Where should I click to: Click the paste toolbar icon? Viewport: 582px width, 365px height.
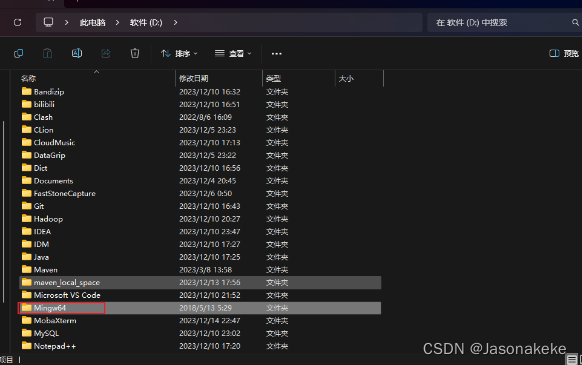coord(48,53)
